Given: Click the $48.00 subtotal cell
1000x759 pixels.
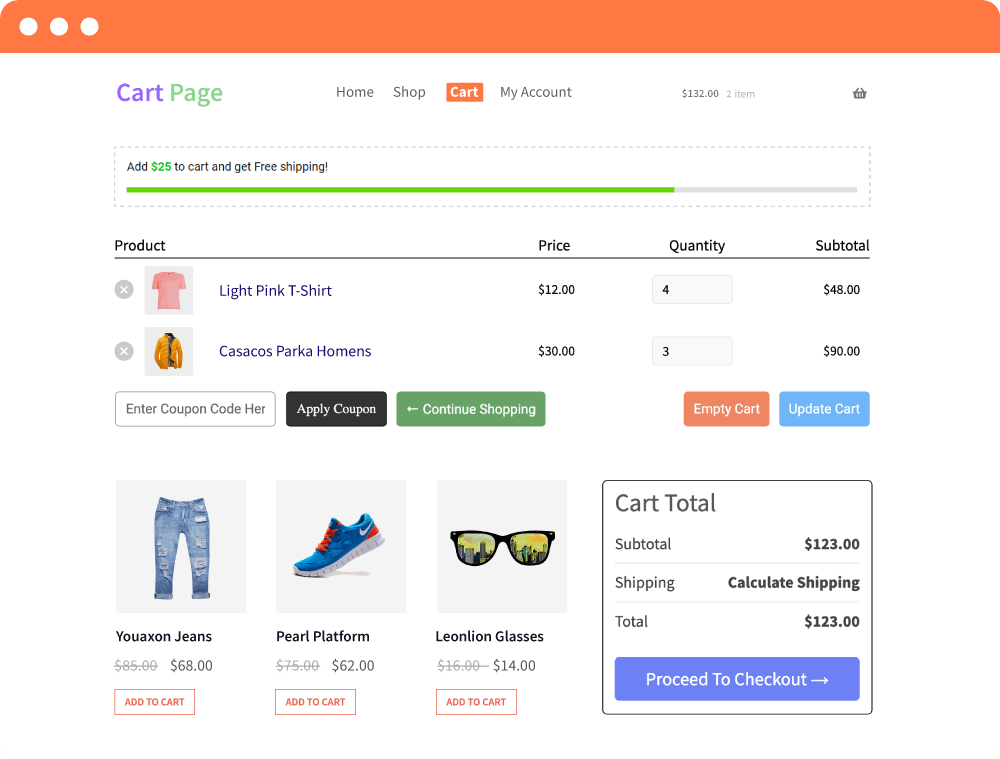Looking at the screenshot, I should pyautogui.click(x=841, y=290).
